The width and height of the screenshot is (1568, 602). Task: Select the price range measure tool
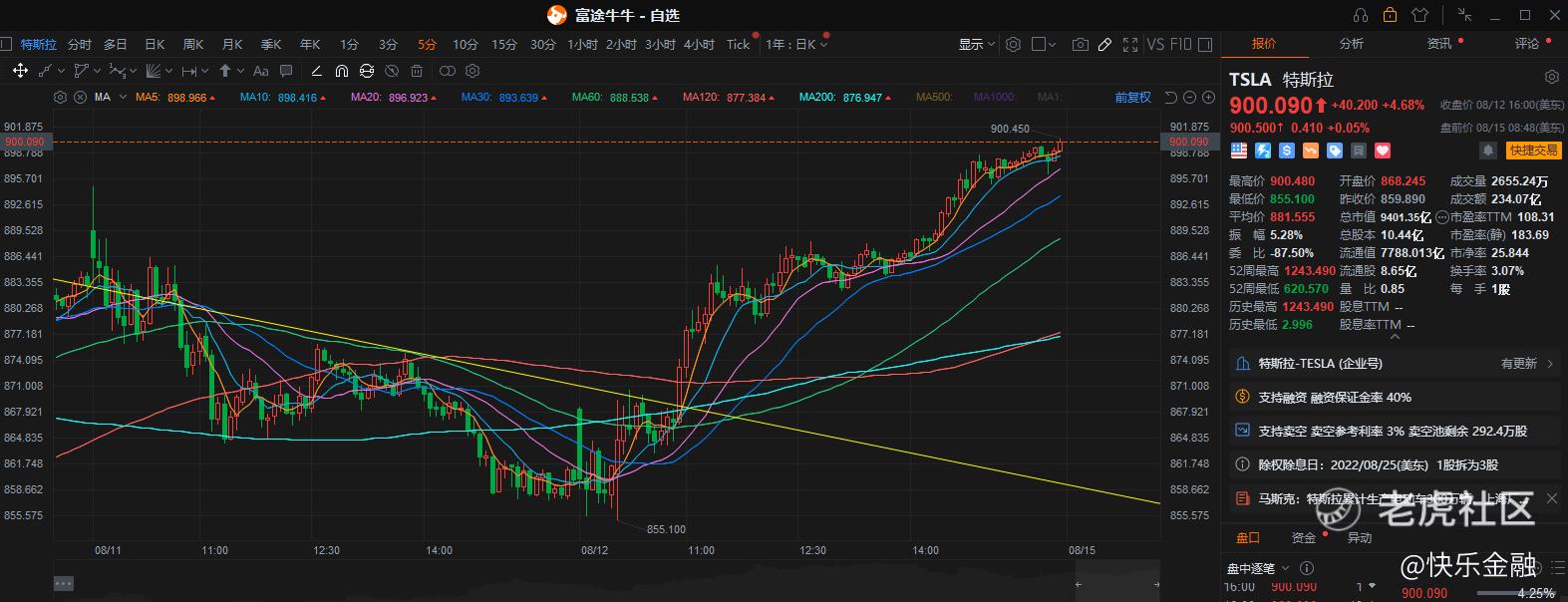(188, 71)
